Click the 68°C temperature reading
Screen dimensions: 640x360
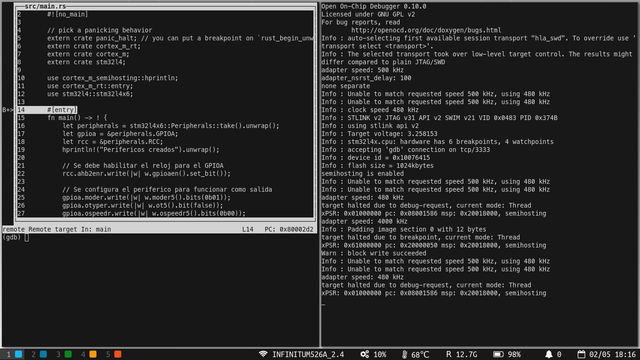pos(420,354)
